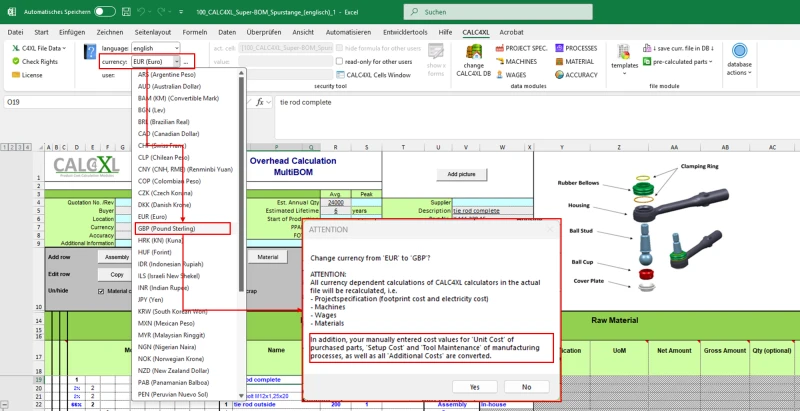Switch to the Entwicklertools tab

pos(405,32)
